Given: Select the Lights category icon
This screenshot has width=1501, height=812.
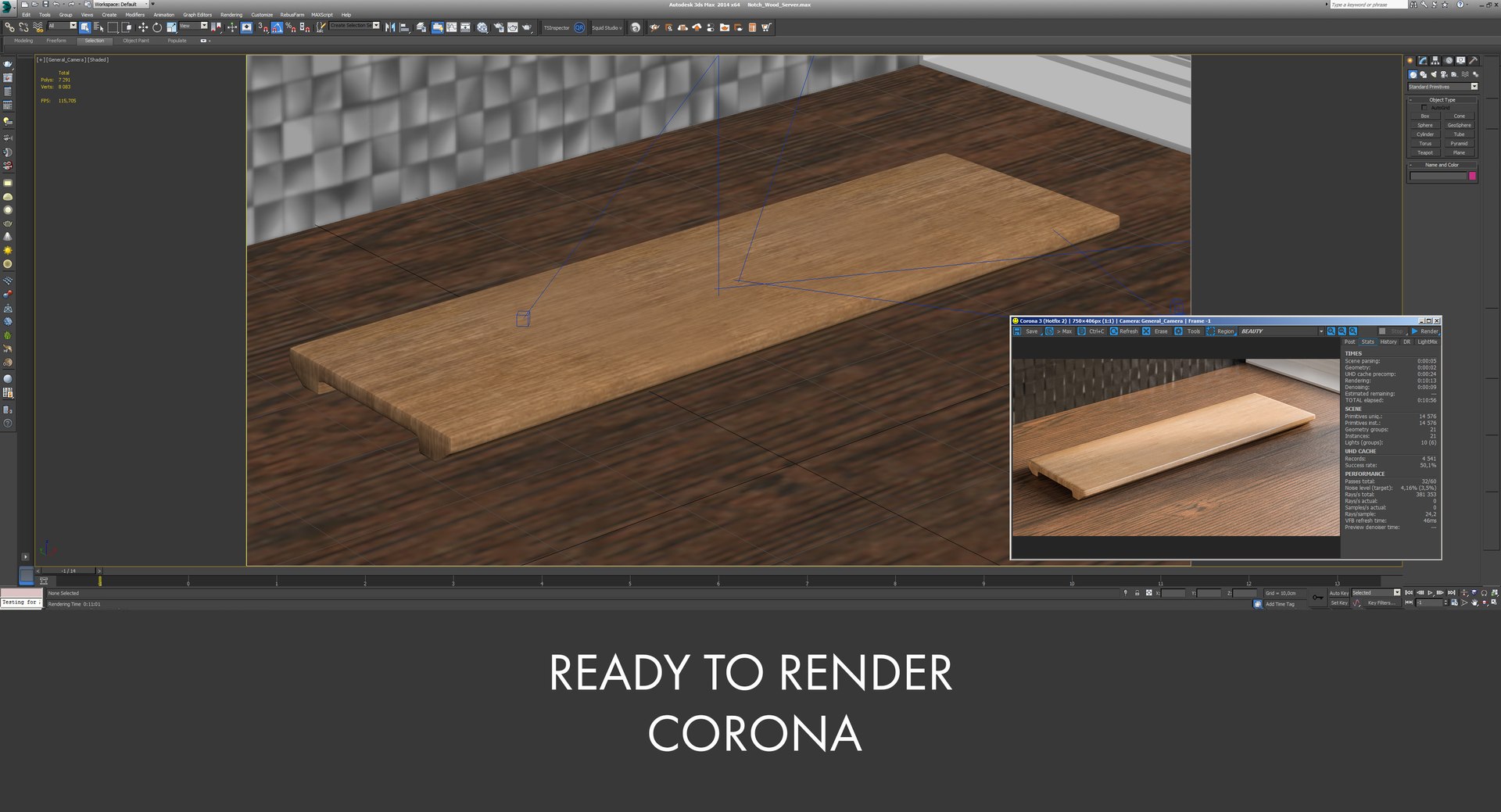Looking at the screenshot, I should click(x=1434, y=74).
